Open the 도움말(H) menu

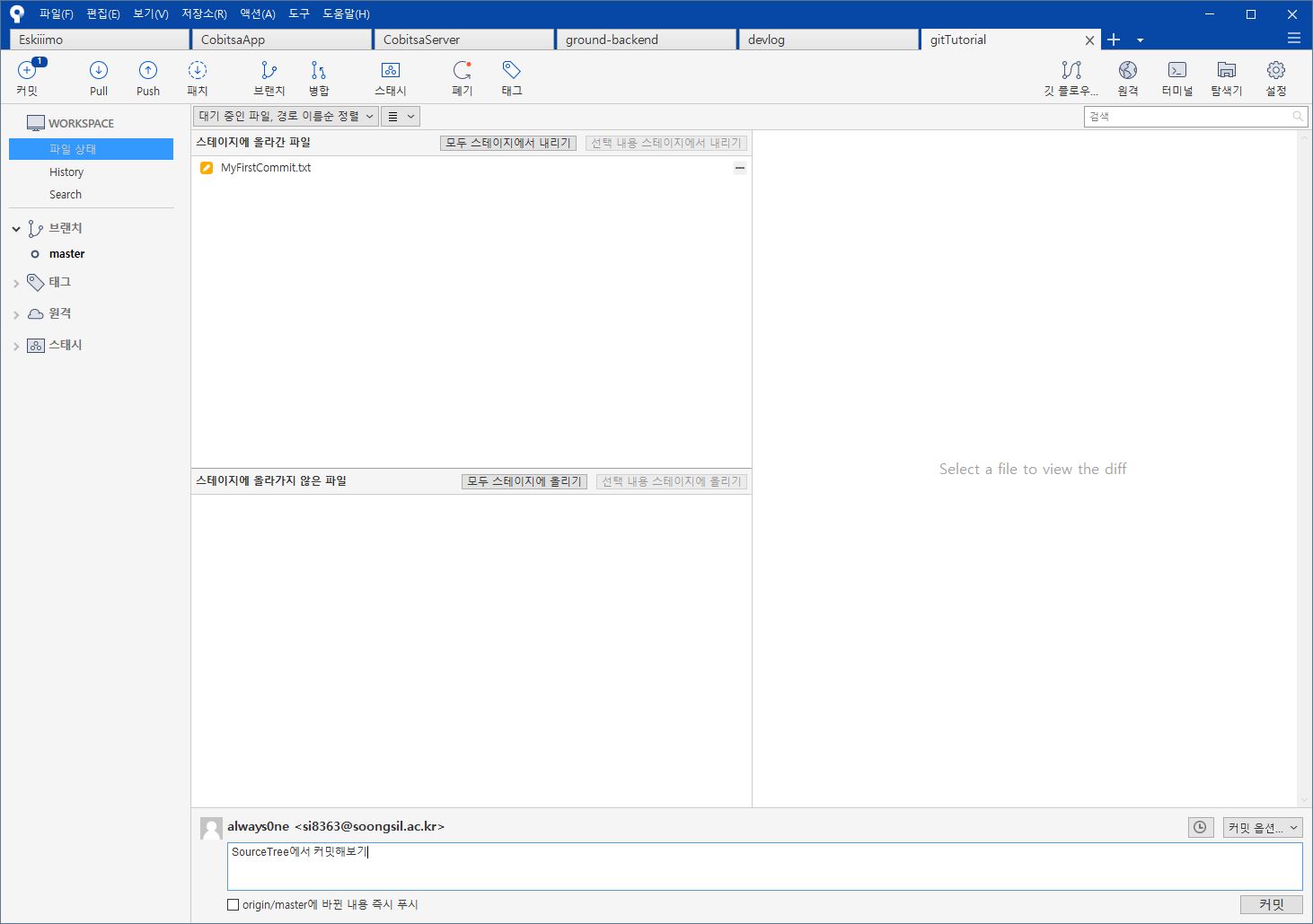point(346,13)
